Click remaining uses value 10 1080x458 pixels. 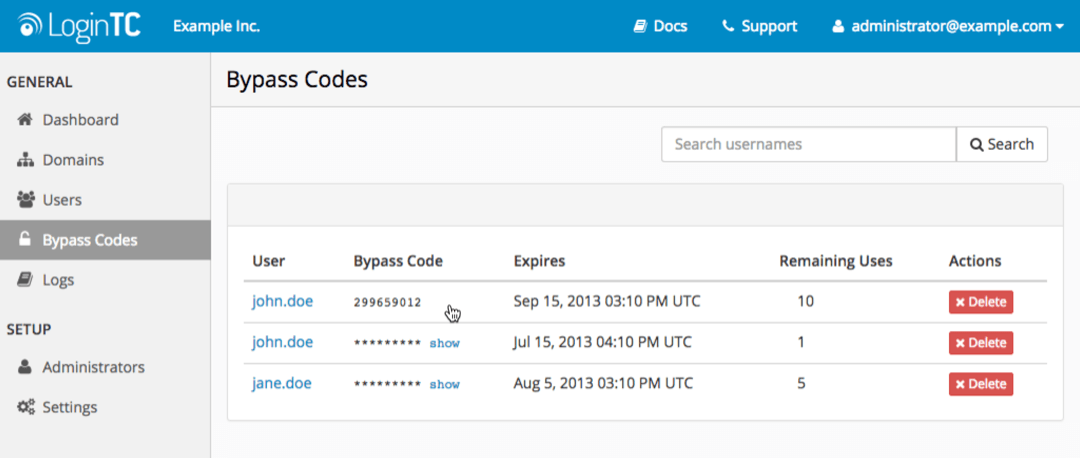click(805, 302)
